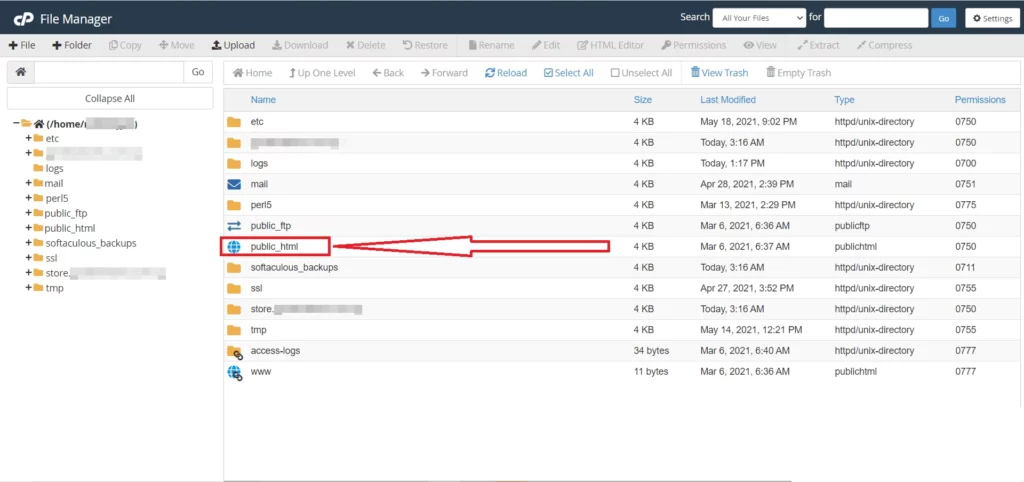Sort by the Name column header

coord(263,100)
